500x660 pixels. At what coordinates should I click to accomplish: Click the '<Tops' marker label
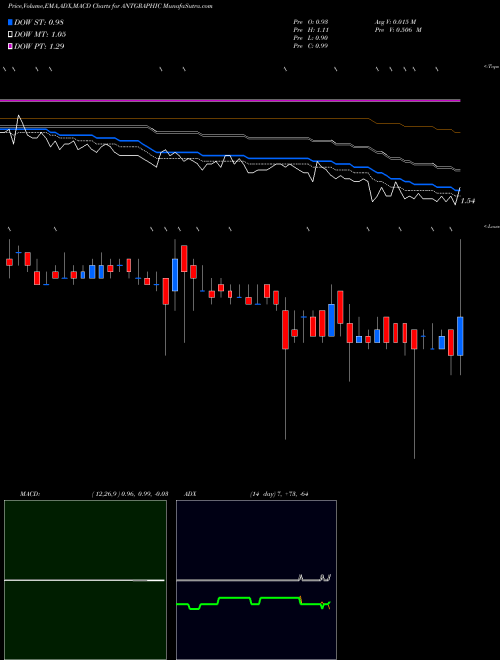(x=492, y=67)
